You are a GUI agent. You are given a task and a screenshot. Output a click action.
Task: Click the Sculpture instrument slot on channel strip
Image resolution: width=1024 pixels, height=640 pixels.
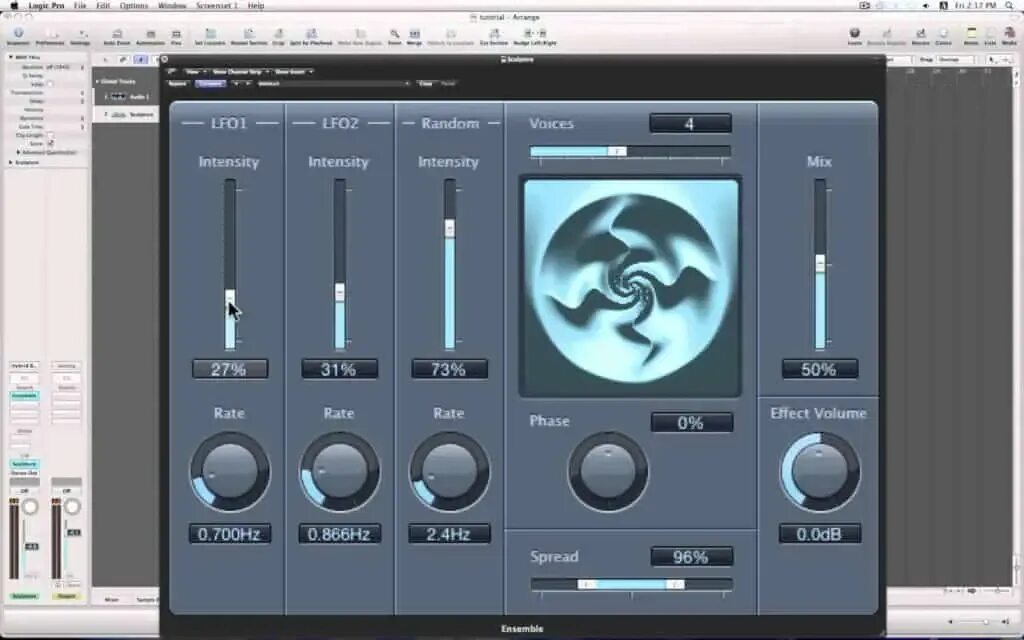24,464
